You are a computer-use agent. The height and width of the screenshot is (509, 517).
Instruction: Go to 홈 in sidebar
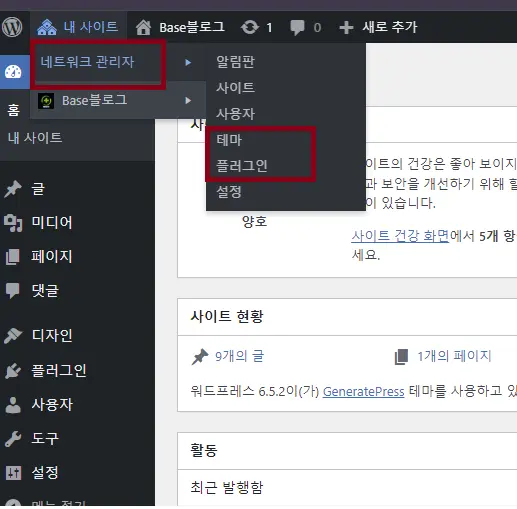13,110
